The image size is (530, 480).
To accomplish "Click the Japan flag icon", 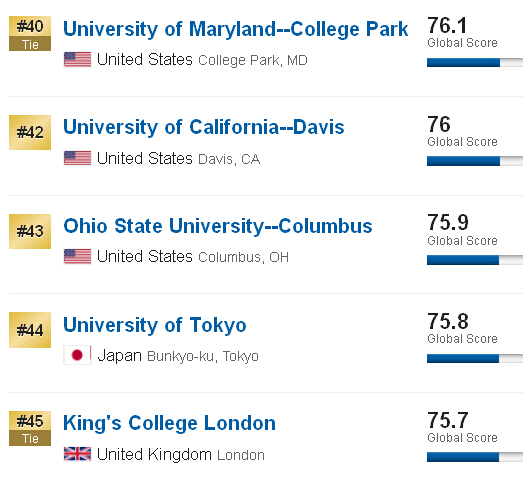I will coord(77,355).
